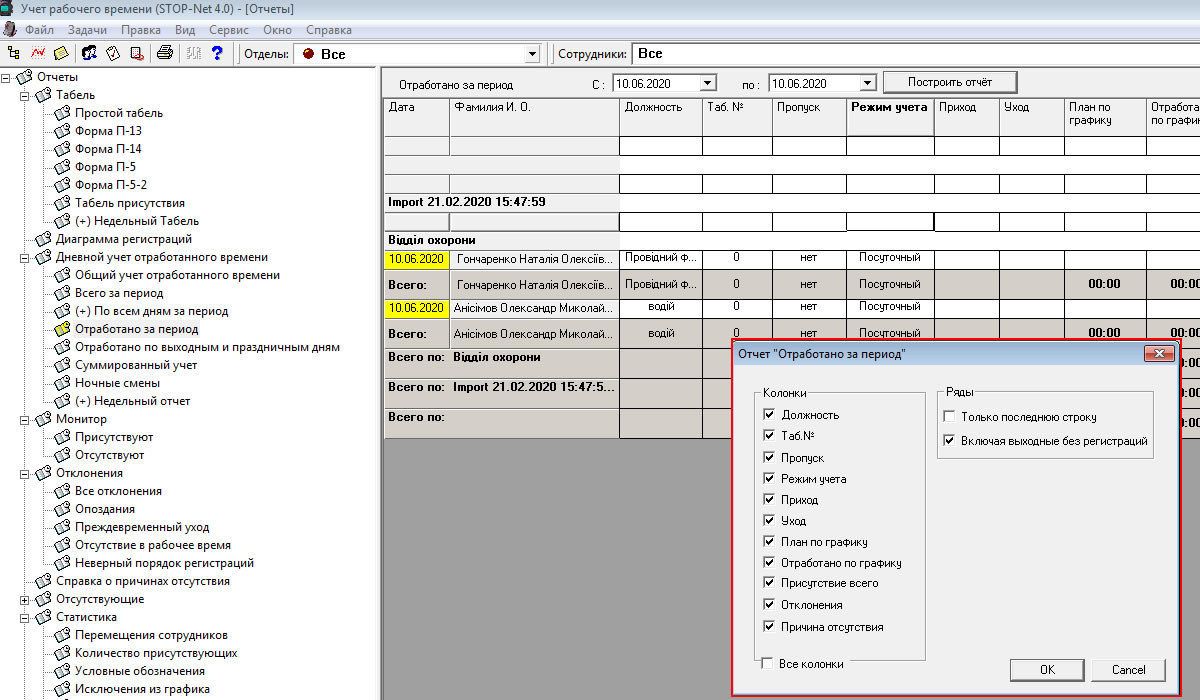Open the Справка menu
This screenshot has width=1200, height=700.
coord(329,30)
